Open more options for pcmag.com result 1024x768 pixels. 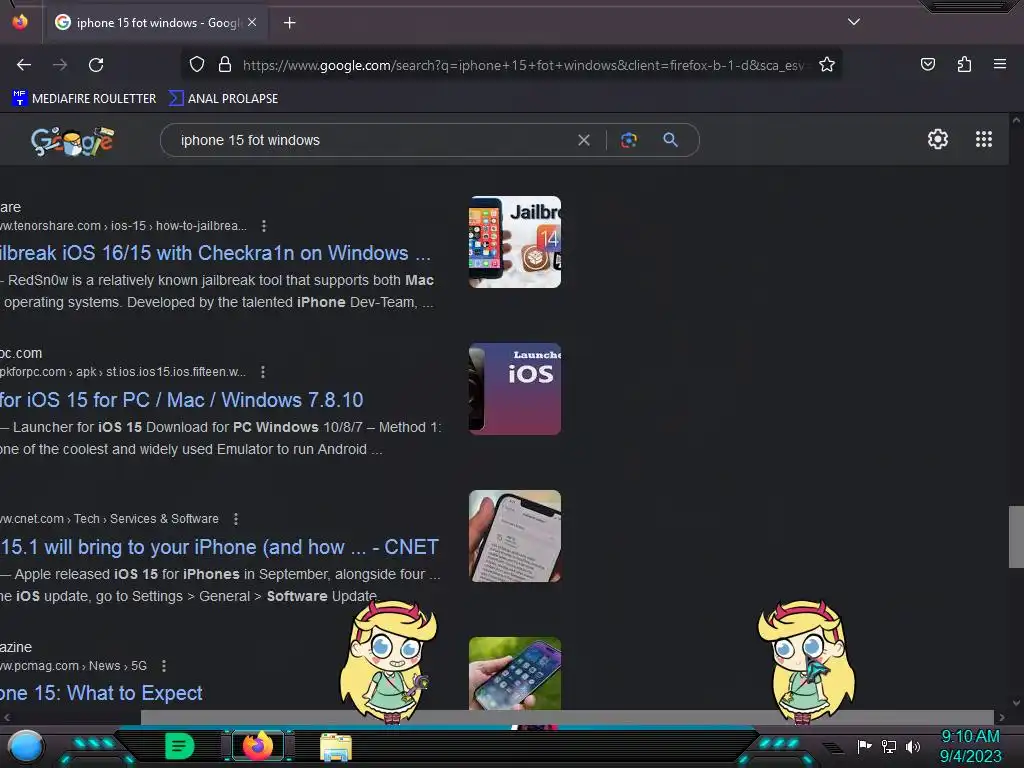(163, 666)
